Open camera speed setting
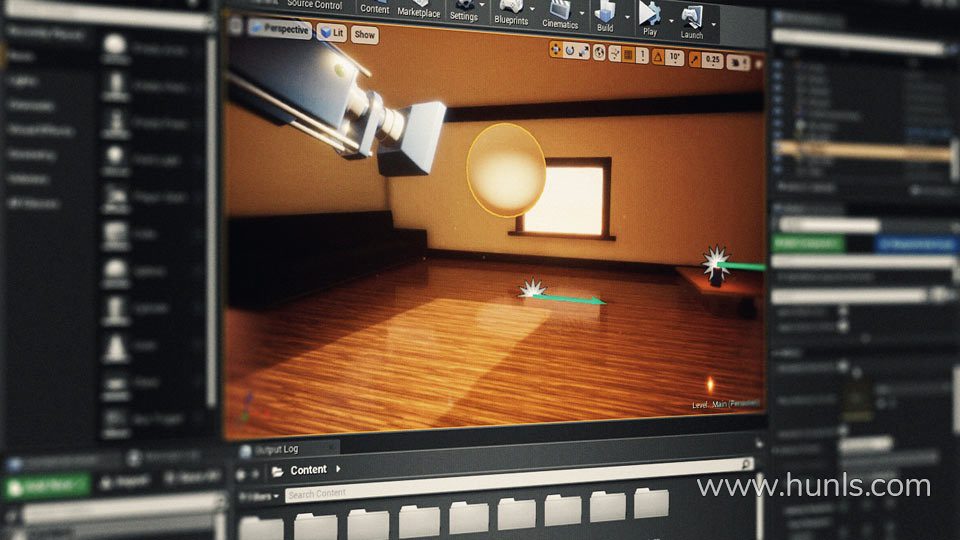This screenshot has width=960, height=540. click(x=738, y=62)
